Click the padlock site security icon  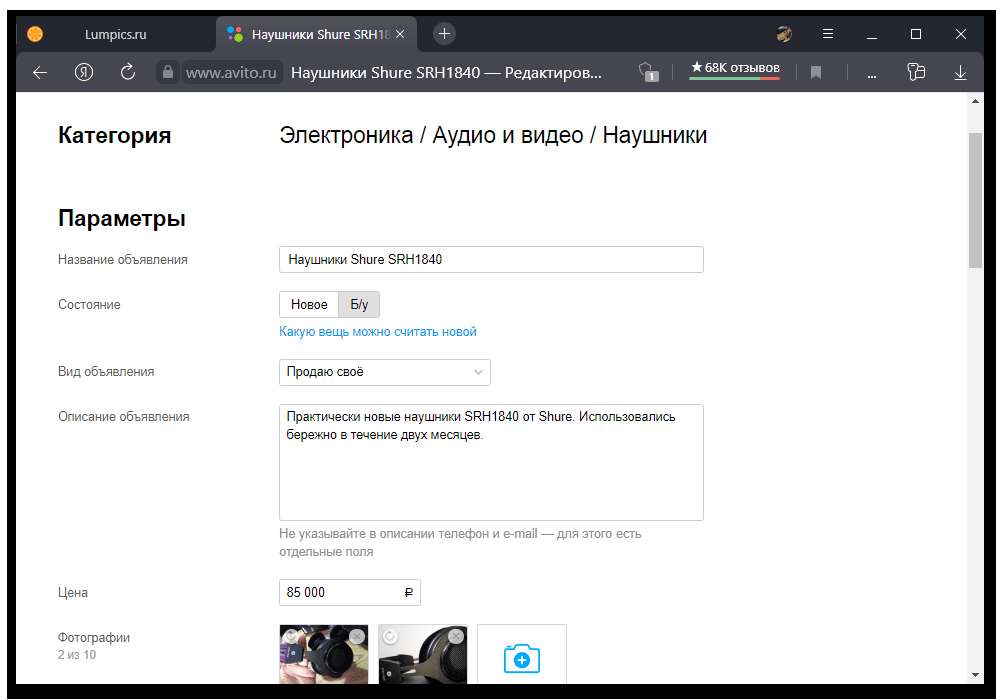pos(167,72)
